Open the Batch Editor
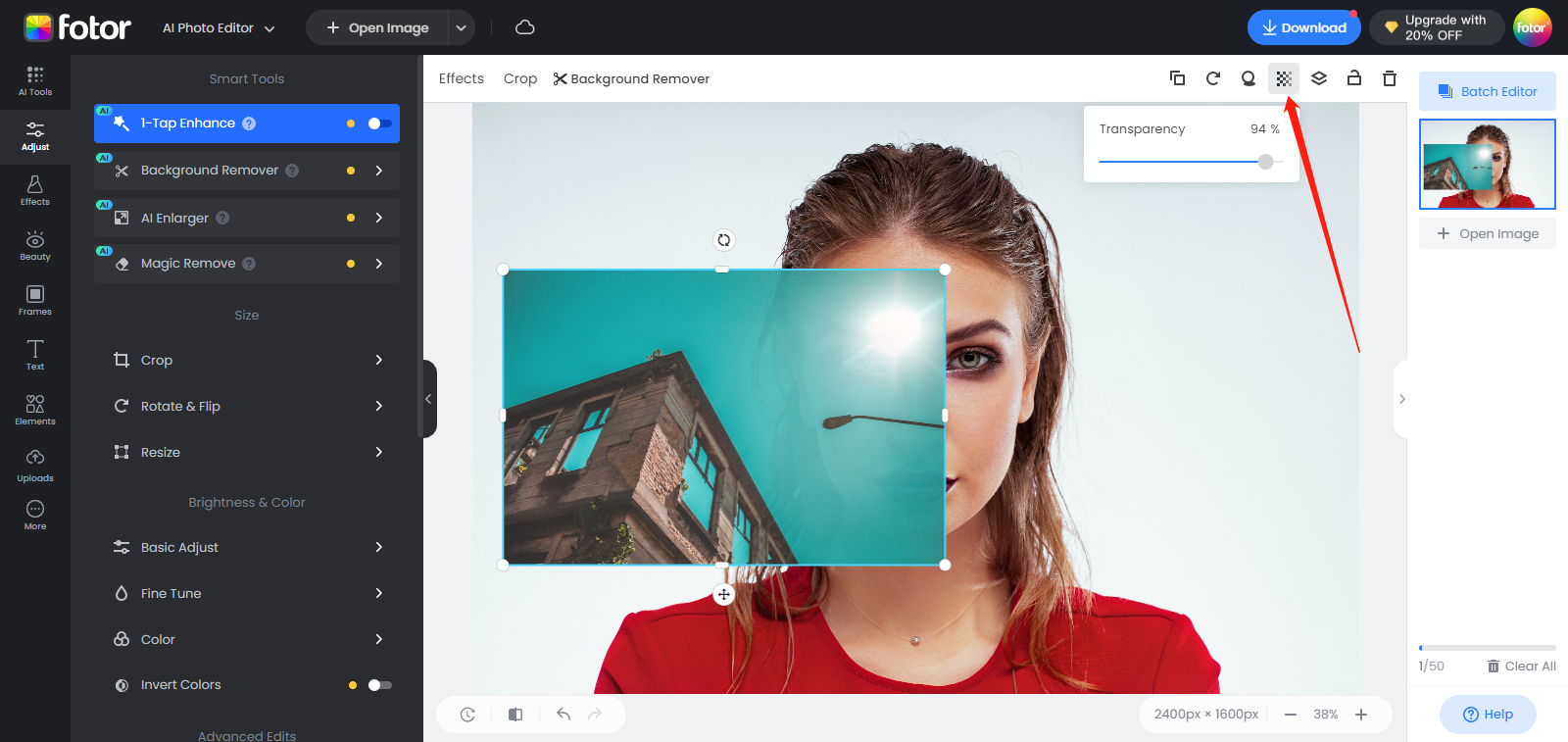The image size is (1568, 742). (x=1488, y=91)
